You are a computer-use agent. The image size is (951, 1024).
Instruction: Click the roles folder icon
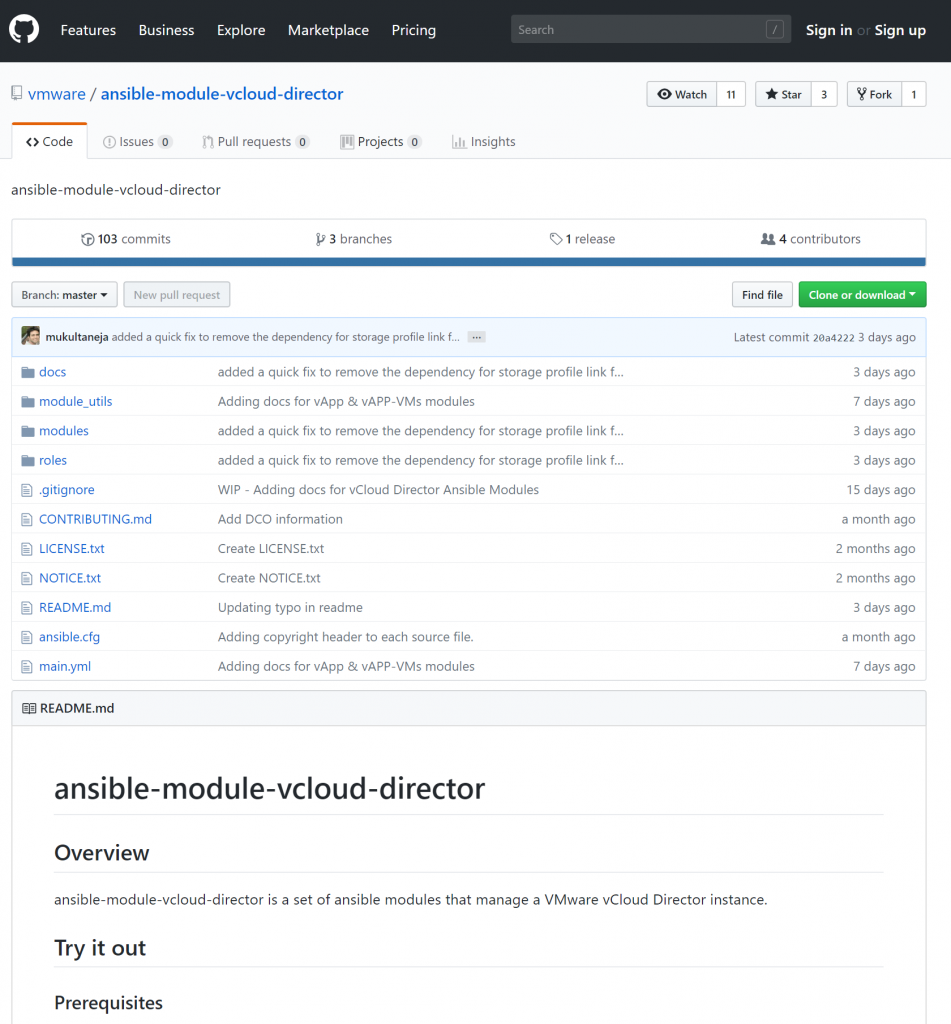pos(28,461)
